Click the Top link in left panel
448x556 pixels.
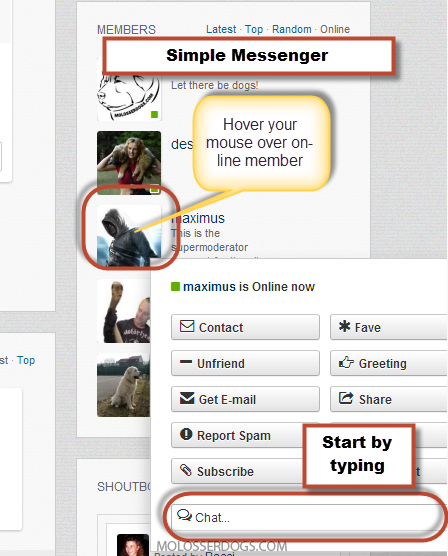pos(26,360)
